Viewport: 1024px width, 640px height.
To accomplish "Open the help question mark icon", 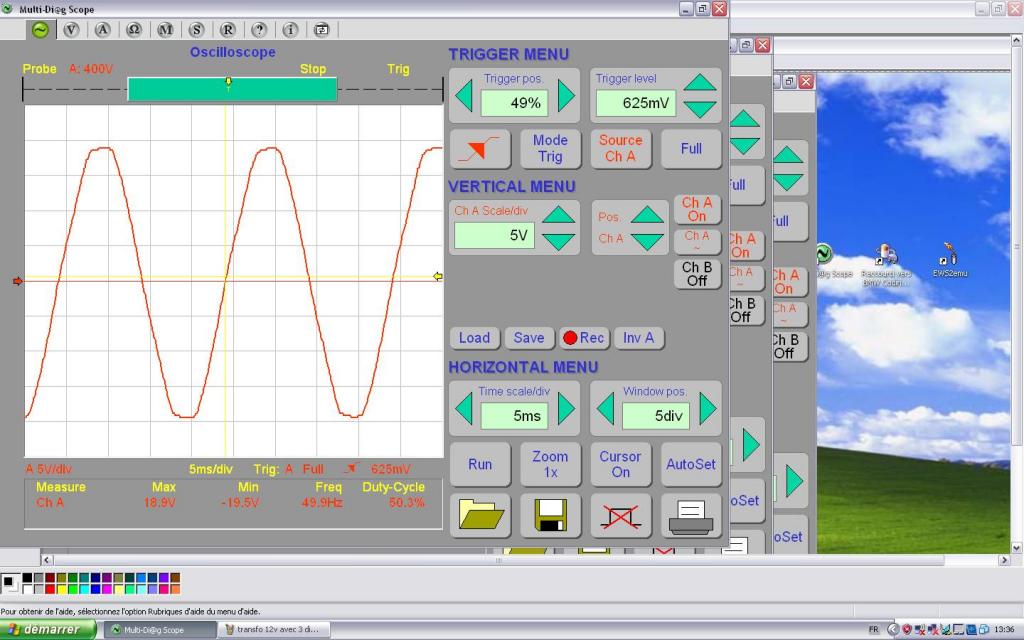I will (259, 29).
